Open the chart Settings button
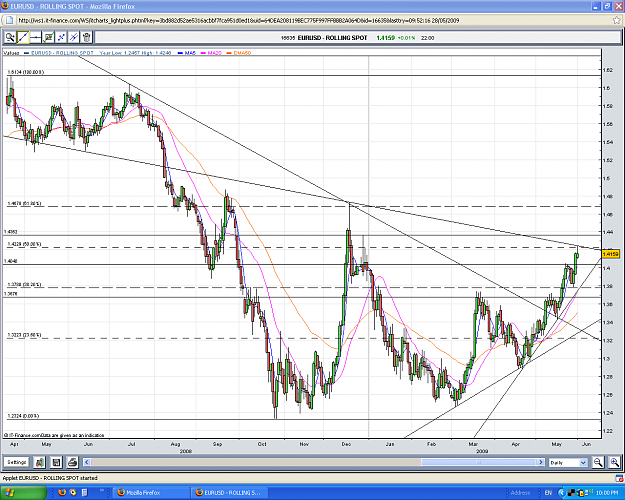 click(x=17, y=462)
